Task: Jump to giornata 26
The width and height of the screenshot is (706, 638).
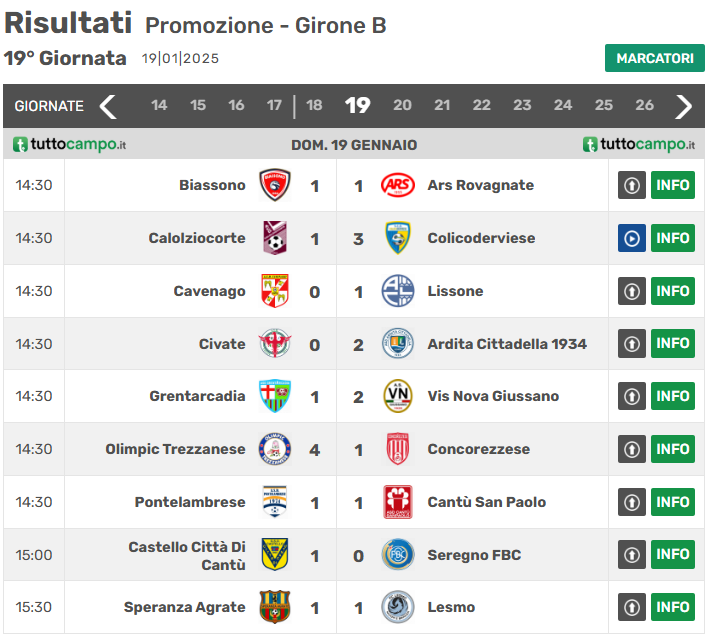Action: [x=645, y=106]
